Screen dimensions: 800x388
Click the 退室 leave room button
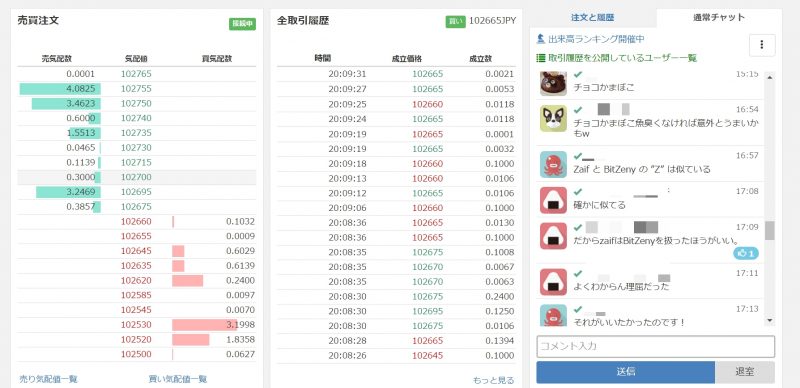tap(745, 372)
